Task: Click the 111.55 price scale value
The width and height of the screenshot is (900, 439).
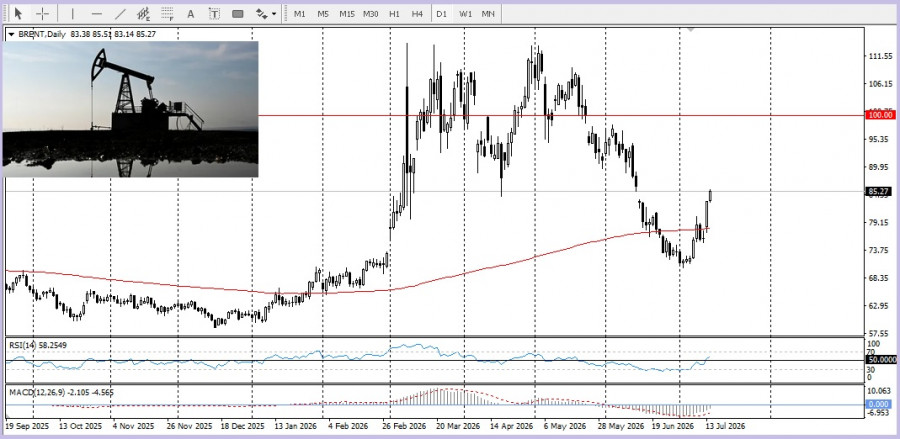Action: coord(878,56)
